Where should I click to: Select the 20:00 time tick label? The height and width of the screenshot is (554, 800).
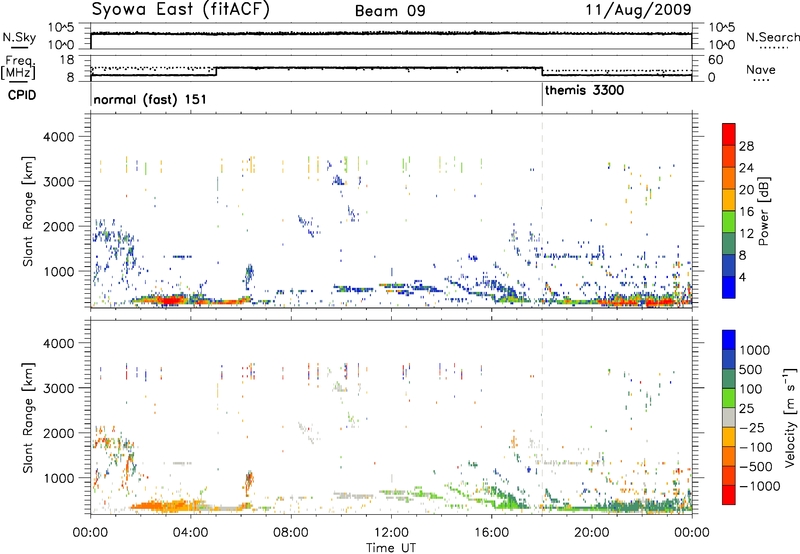[x=592, y=533]
